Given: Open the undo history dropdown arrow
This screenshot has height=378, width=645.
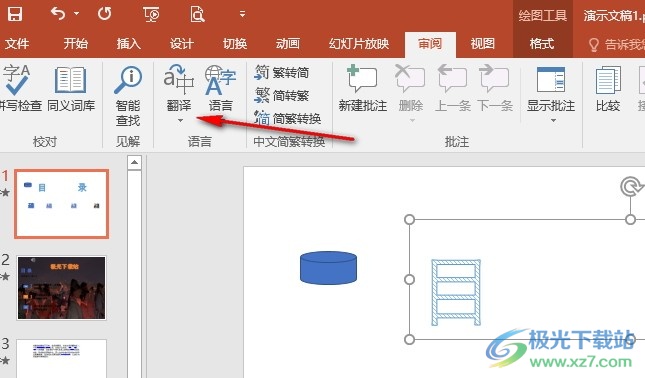Looking at the screenshot, I should point(77,14).
